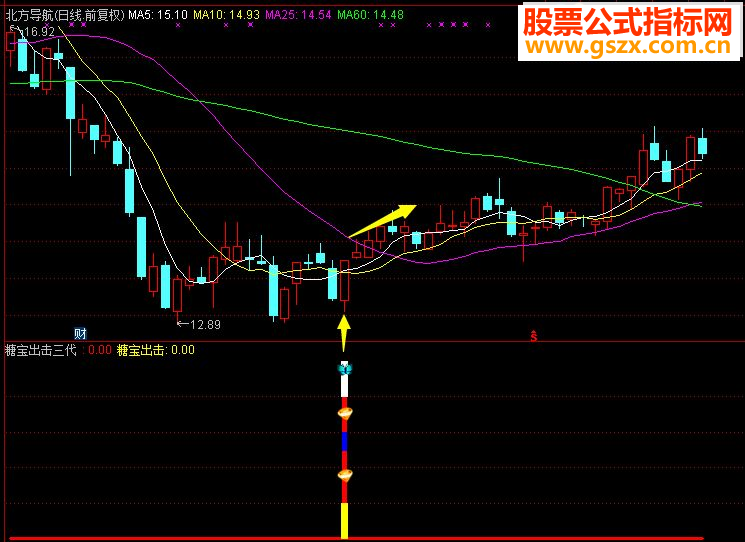The image size is (745, 542).
Task: Click the MA60: 14.48 label
Action: (x=371, y=15)
